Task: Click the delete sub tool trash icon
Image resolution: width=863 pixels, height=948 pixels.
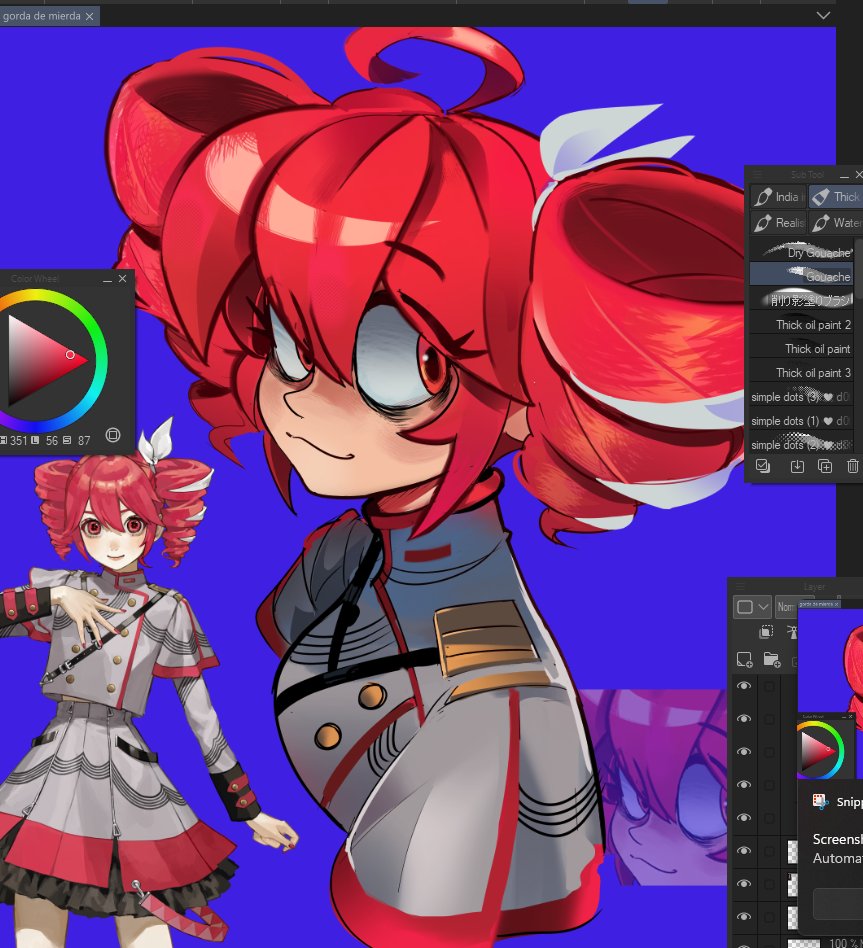Action: pyautogui.click(x=852, y=466)
